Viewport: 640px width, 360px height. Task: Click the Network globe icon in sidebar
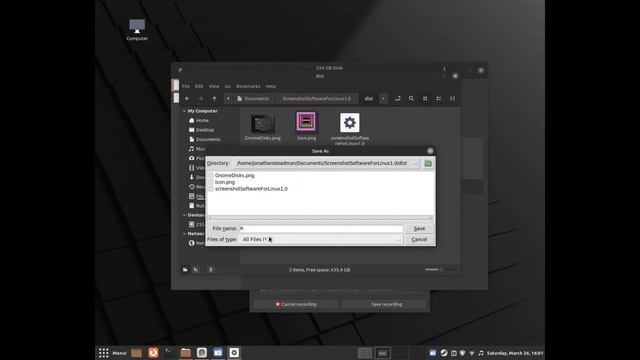[191, 243]
